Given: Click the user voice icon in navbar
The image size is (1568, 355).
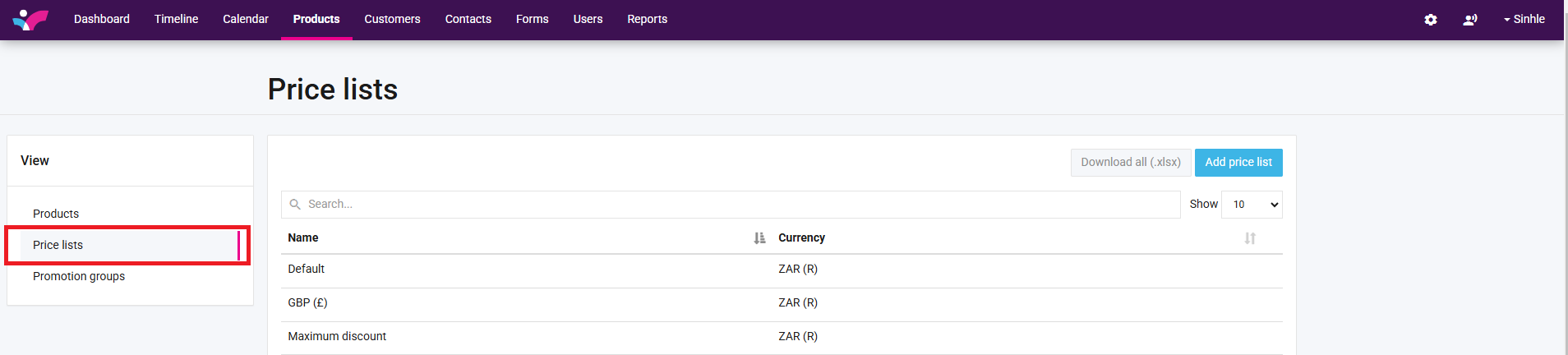Looking at the screenshot, I should (1470, 20).
